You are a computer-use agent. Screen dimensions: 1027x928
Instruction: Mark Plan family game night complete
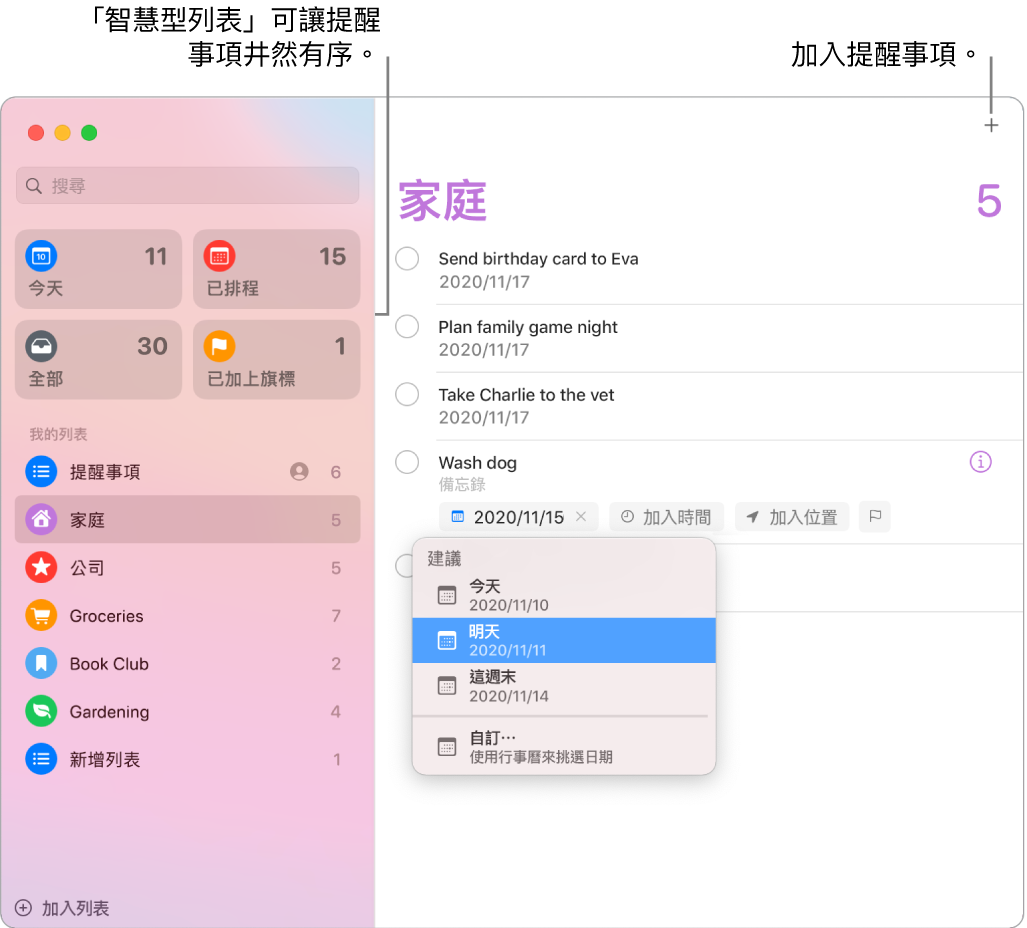(x=407, y=326)
